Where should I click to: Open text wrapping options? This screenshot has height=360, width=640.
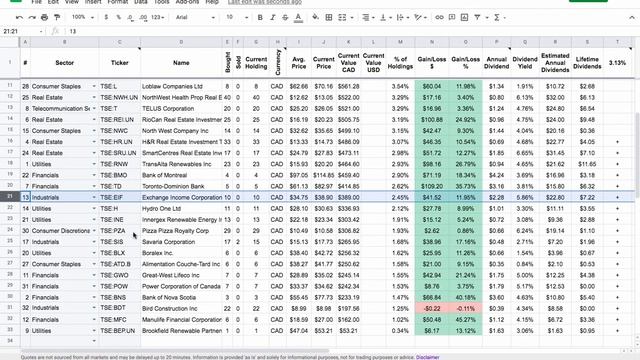click(x=402, y=18)
